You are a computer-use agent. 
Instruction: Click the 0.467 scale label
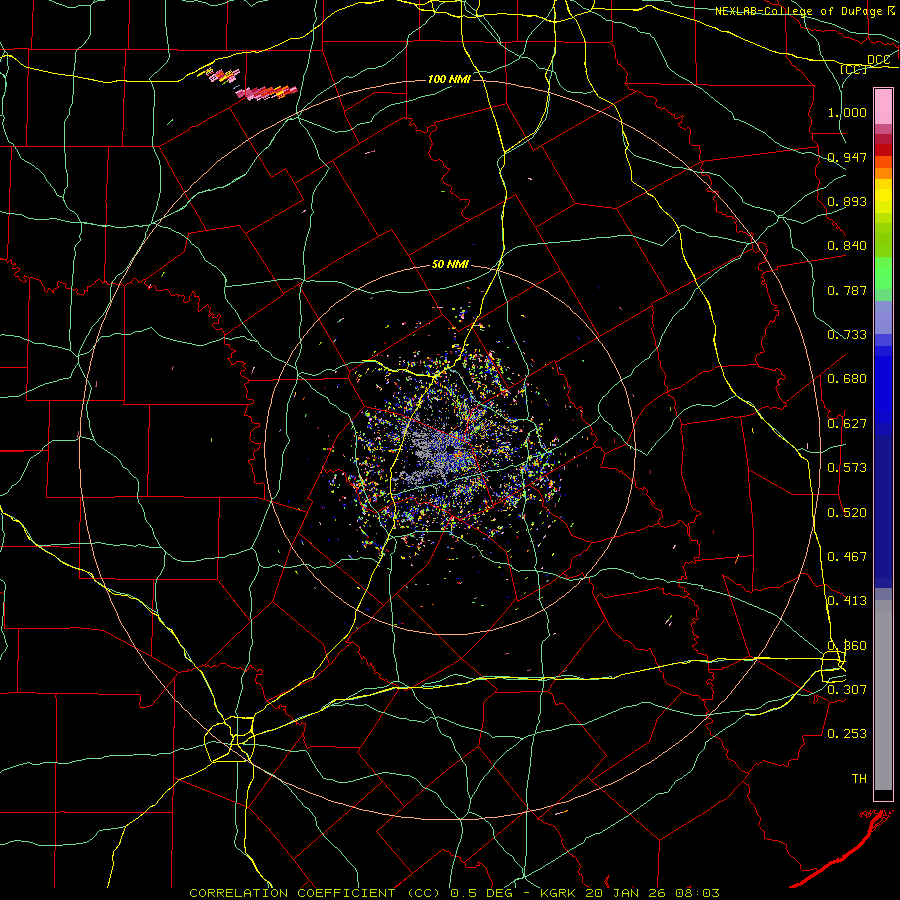(x=847, y=557)
